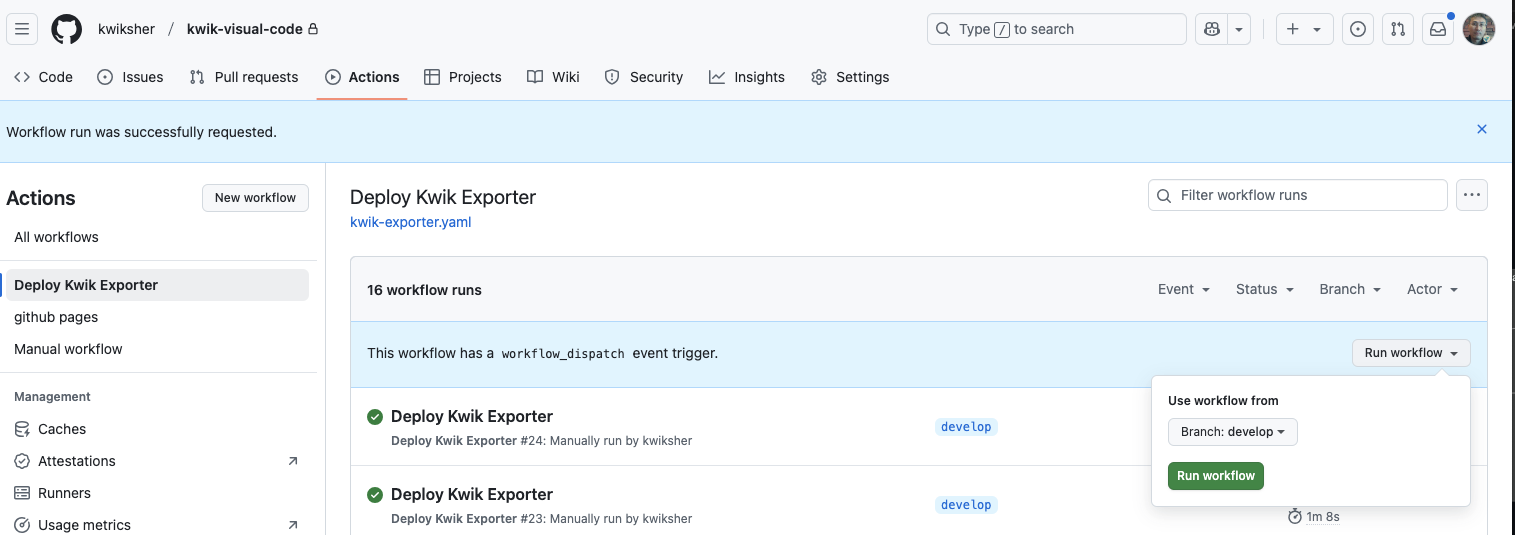Screen dimensions: 1515x535
Task: Open the kwik-visual-code repository link
Action: [x=244, y=29]
